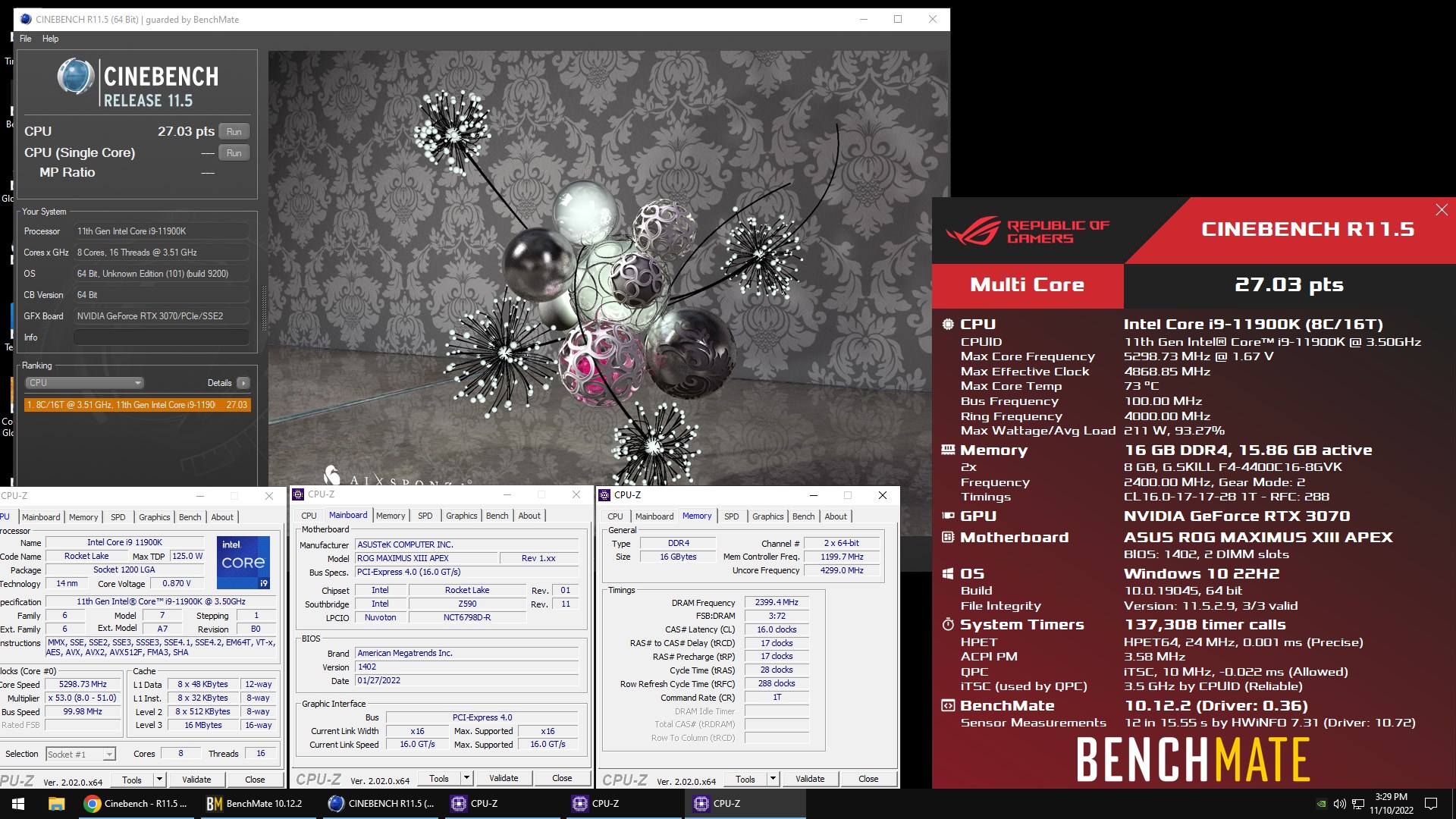Expand Tools dropdown arrow in middle CPU-Z

click(x=467, y=779)
